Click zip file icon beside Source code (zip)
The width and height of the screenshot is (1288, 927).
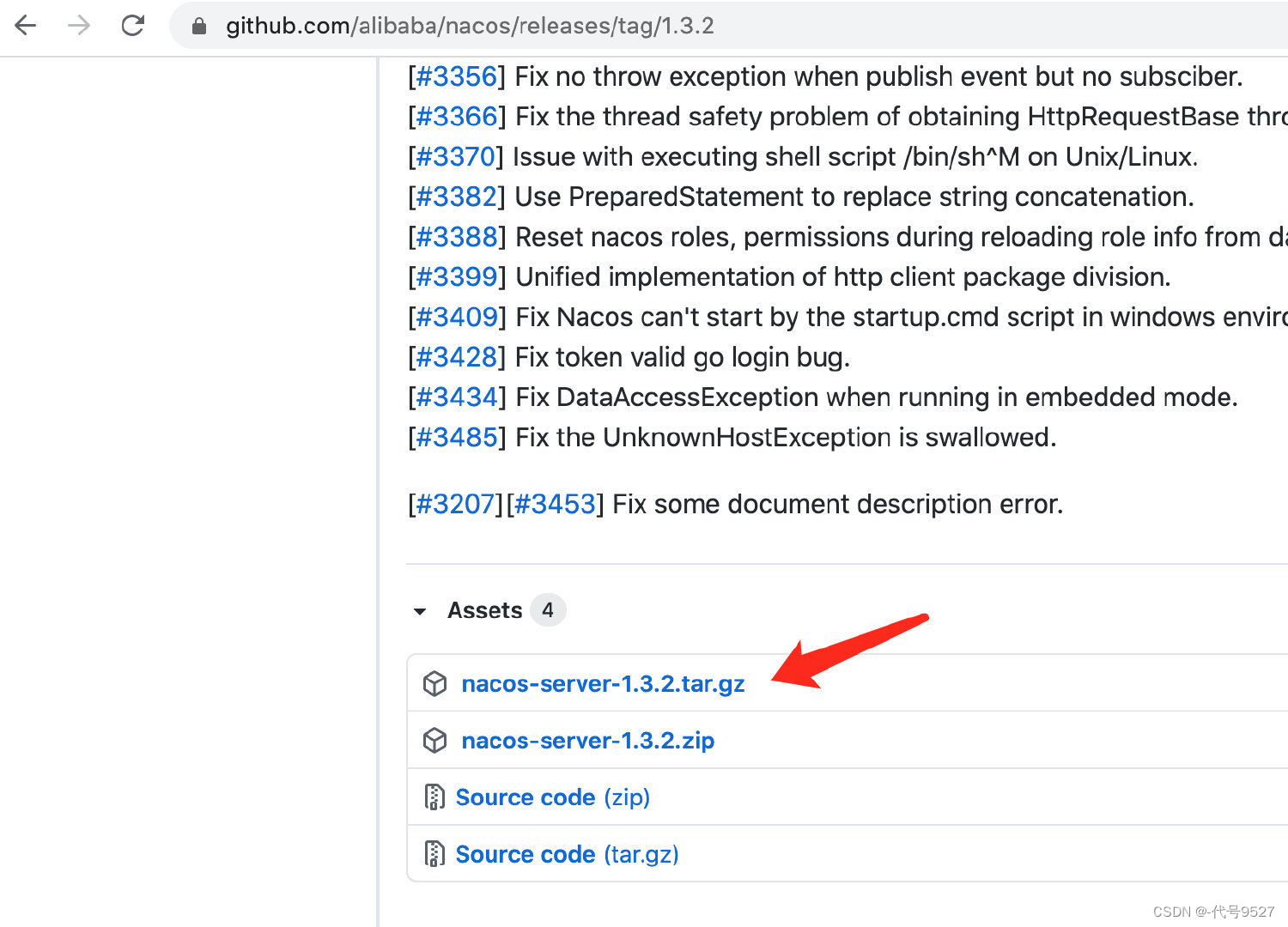point(434,797)
